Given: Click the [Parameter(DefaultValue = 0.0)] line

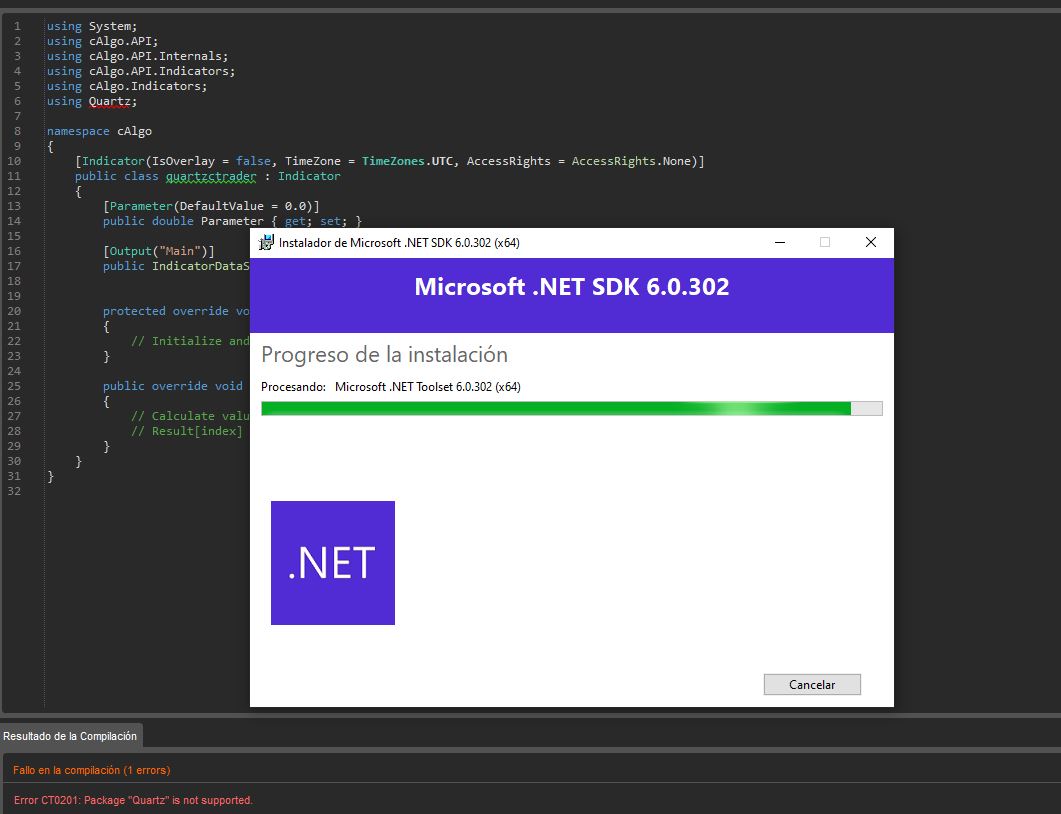Looking at the screenshot, I should pyautogui.click(x=211, y=206).
